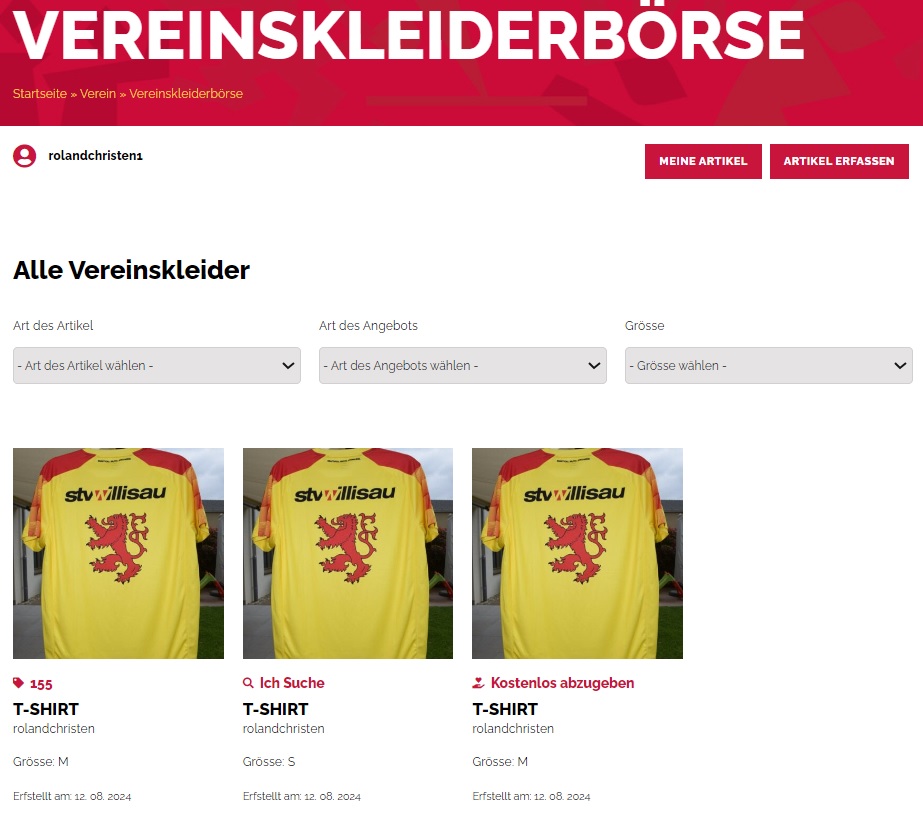Click the hand icon beside Kostenlos abzugeben
Viewport: 923px width, 822px height.
478,683
